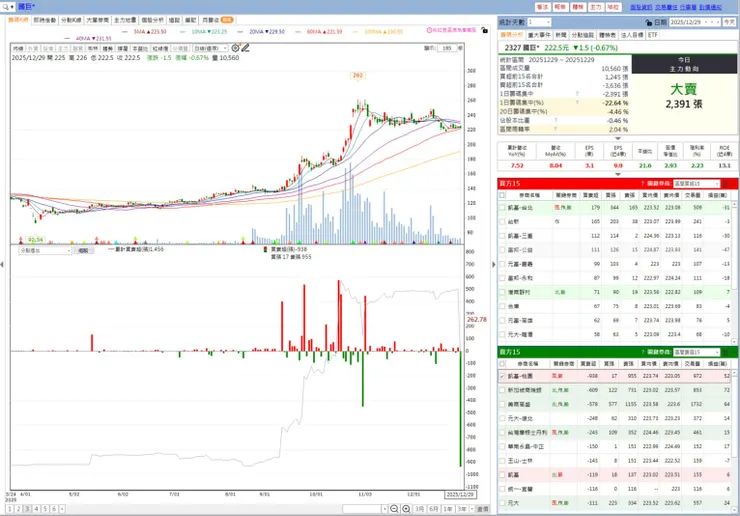Screen dimensions: 740x516
Task: Open chart settings gear icon
Action: tap(235, 48)
